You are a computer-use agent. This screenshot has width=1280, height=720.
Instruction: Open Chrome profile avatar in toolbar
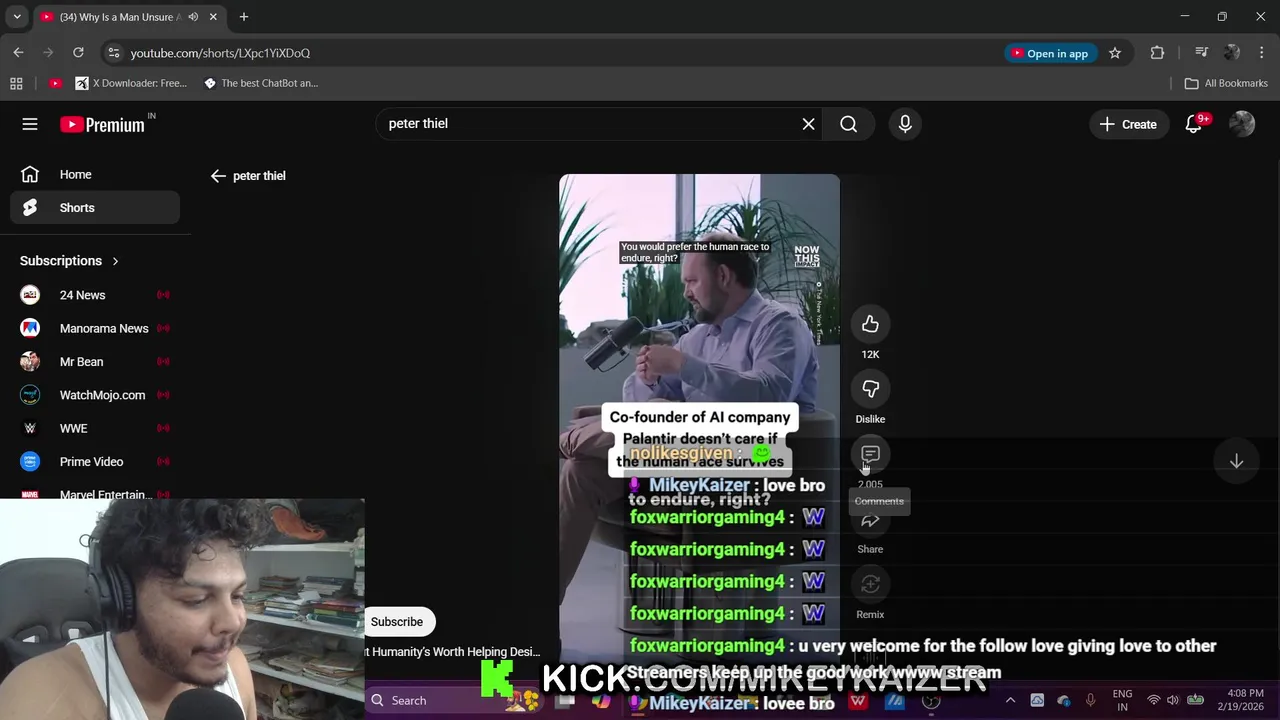point(1232,53)
